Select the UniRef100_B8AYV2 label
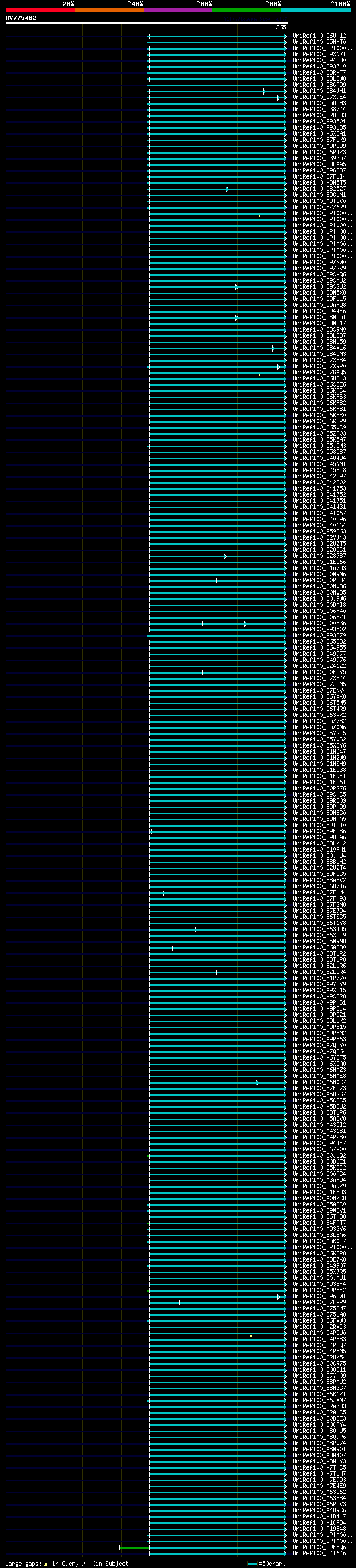This screenshot has width=356, height=1568. coord(319,880)
